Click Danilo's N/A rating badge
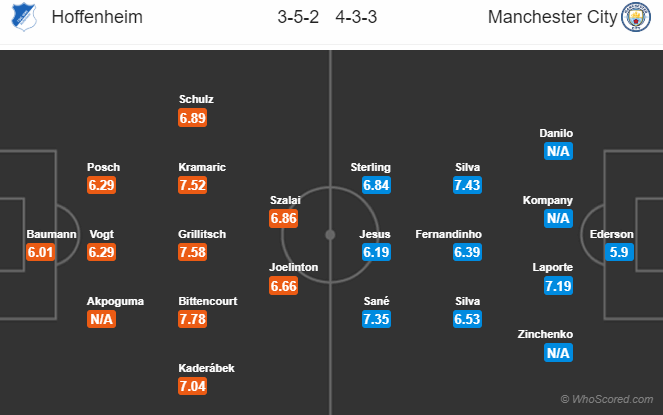 coord(557,151)
